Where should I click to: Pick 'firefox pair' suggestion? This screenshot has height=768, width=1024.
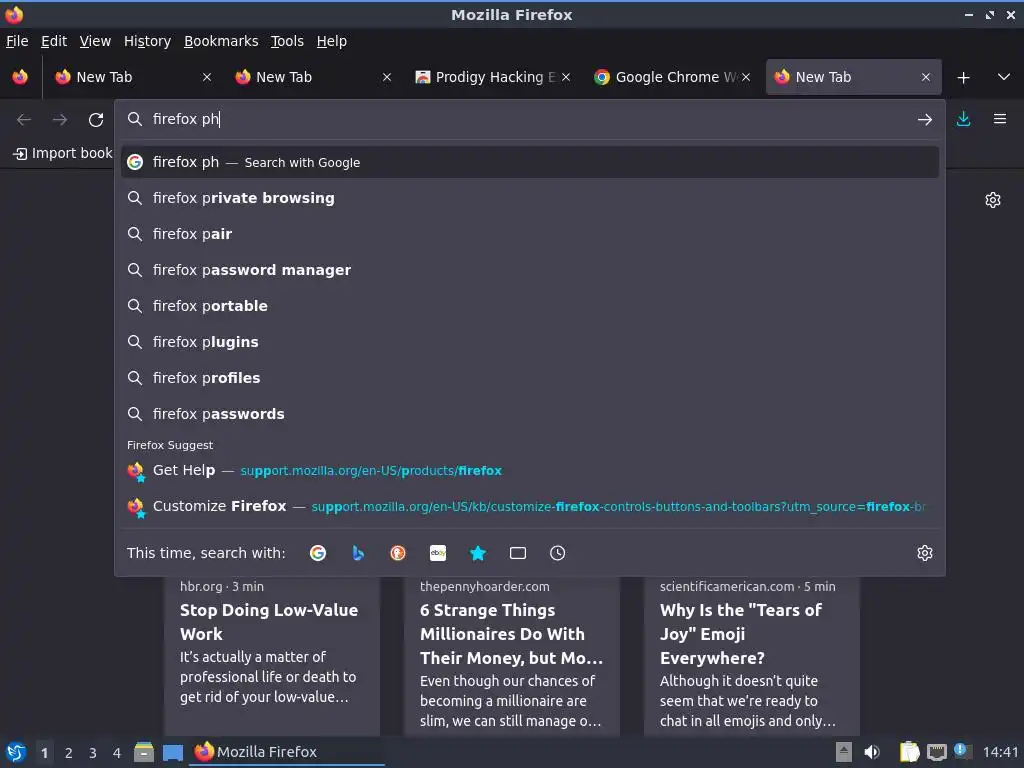[x=530, y=234]
